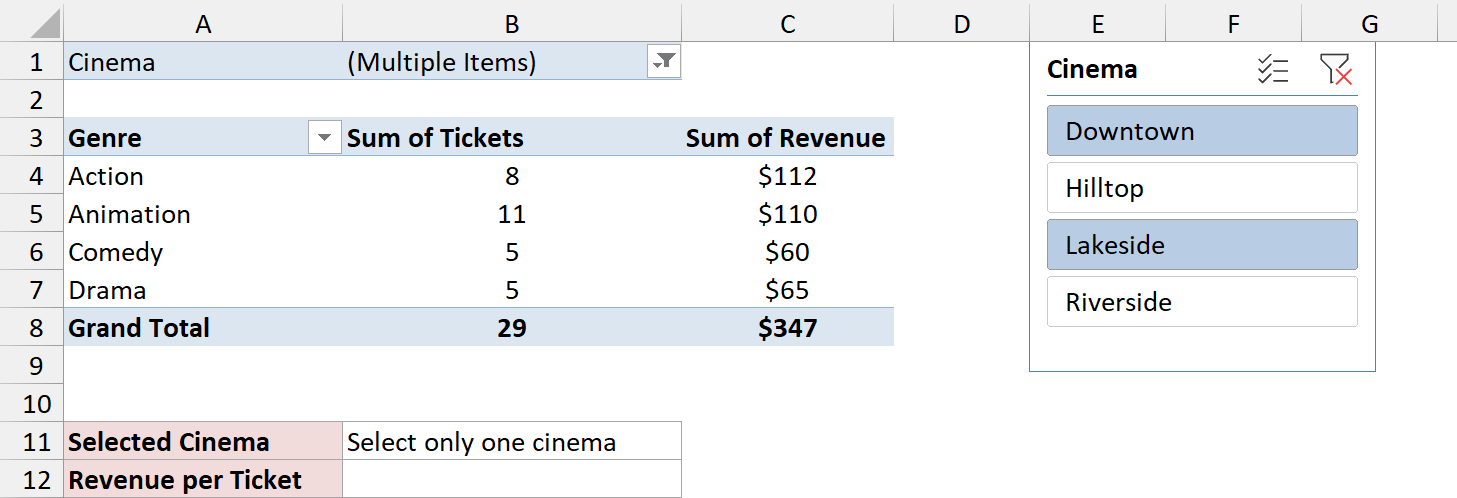The image size is (1457, 498).
Task: Select row 8 header
Action: pos(32,328)
